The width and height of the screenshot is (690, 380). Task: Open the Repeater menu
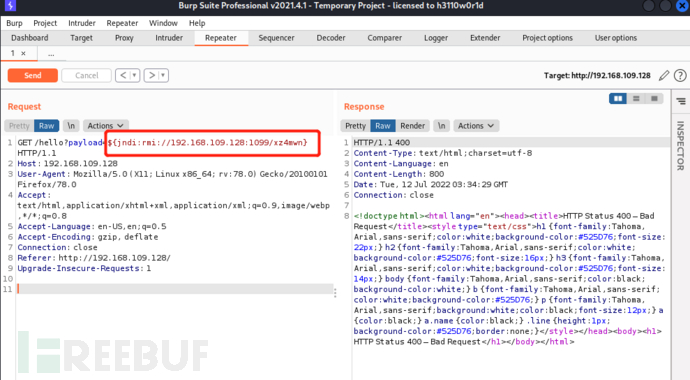click(x=122, y=23)
